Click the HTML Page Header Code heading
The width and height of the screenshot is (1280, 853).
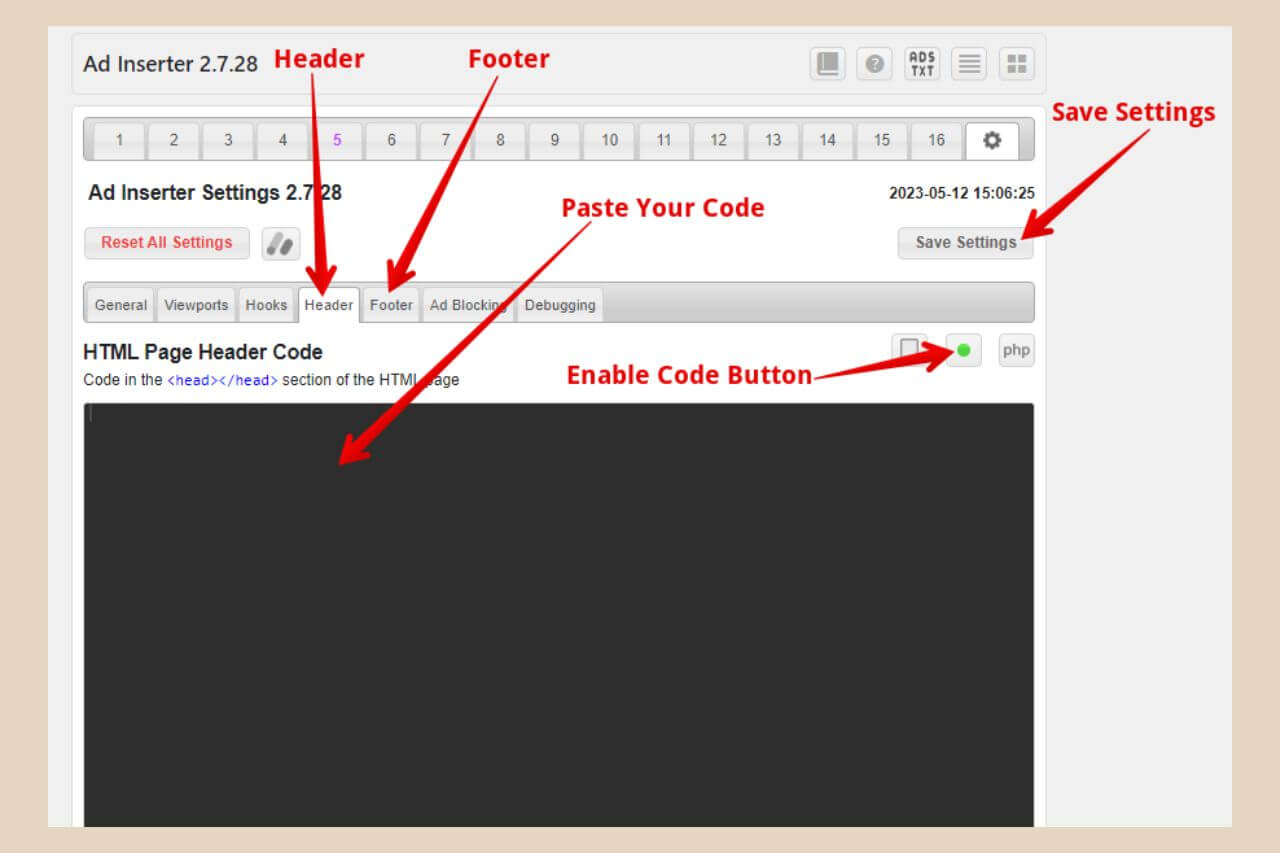[x=203, y=352]
